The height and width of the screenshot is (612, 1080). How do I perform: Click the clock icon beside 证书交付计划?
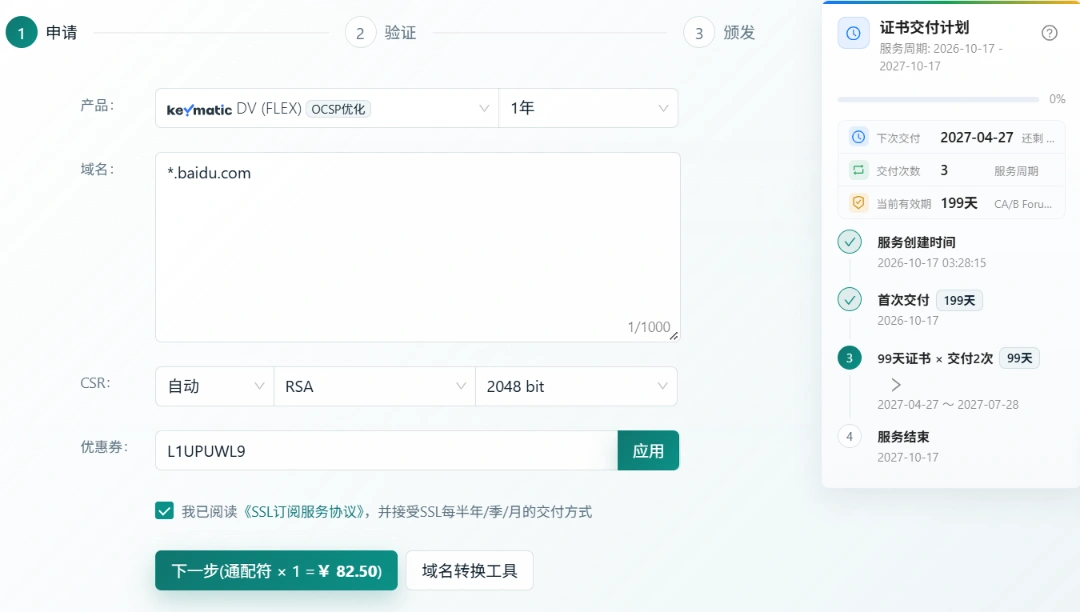point(853,33)
